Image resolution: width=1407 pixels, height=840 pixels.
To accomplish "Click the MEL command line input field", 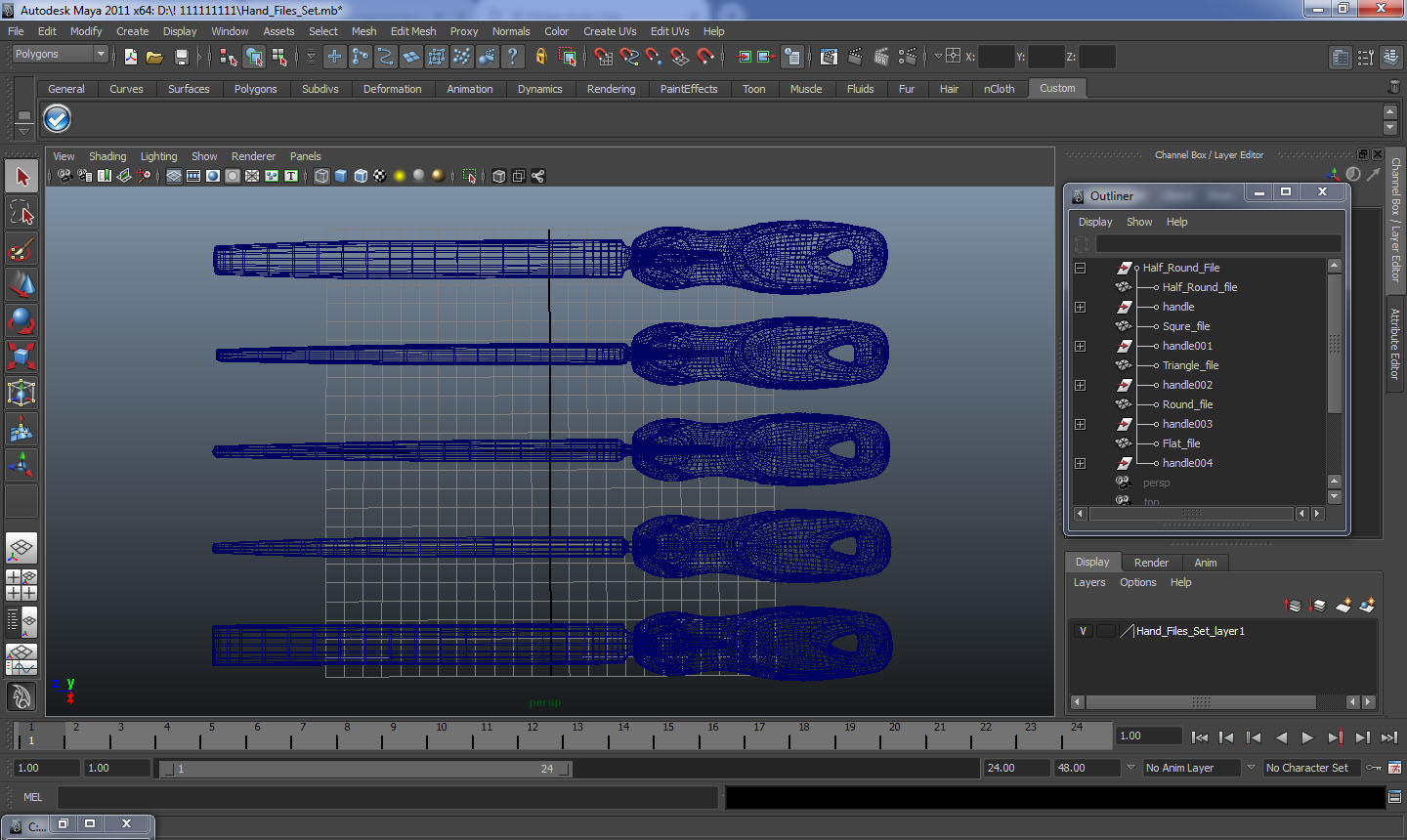I will (388, 797).
